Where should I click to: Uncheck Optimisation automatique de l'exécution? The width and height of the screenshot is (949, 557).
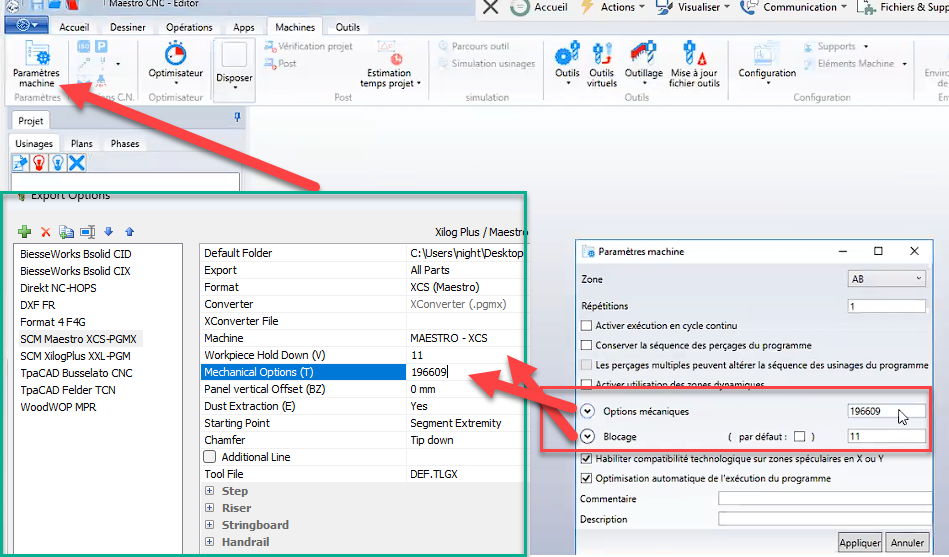coord(586,478)
